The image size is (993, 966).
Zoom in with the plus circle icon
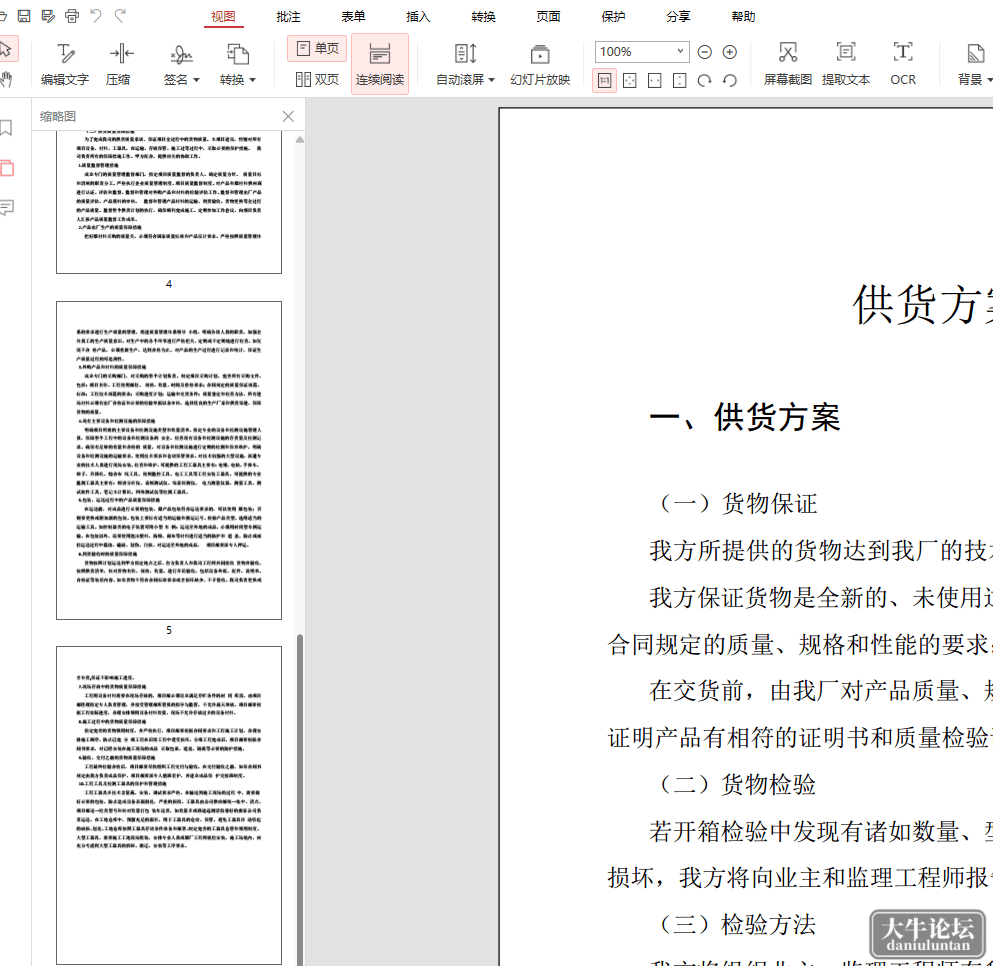(730, 52)
